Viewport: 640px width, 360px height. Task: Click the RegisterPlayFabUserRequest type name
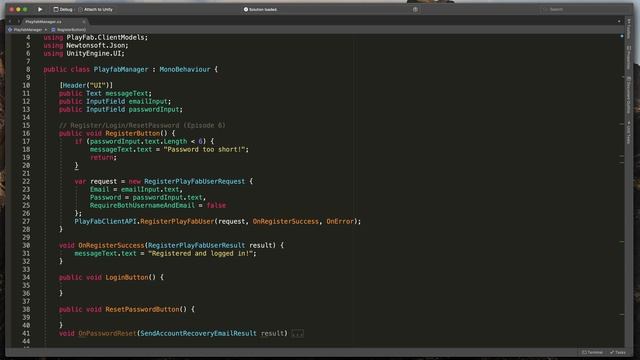coord(195,181)
